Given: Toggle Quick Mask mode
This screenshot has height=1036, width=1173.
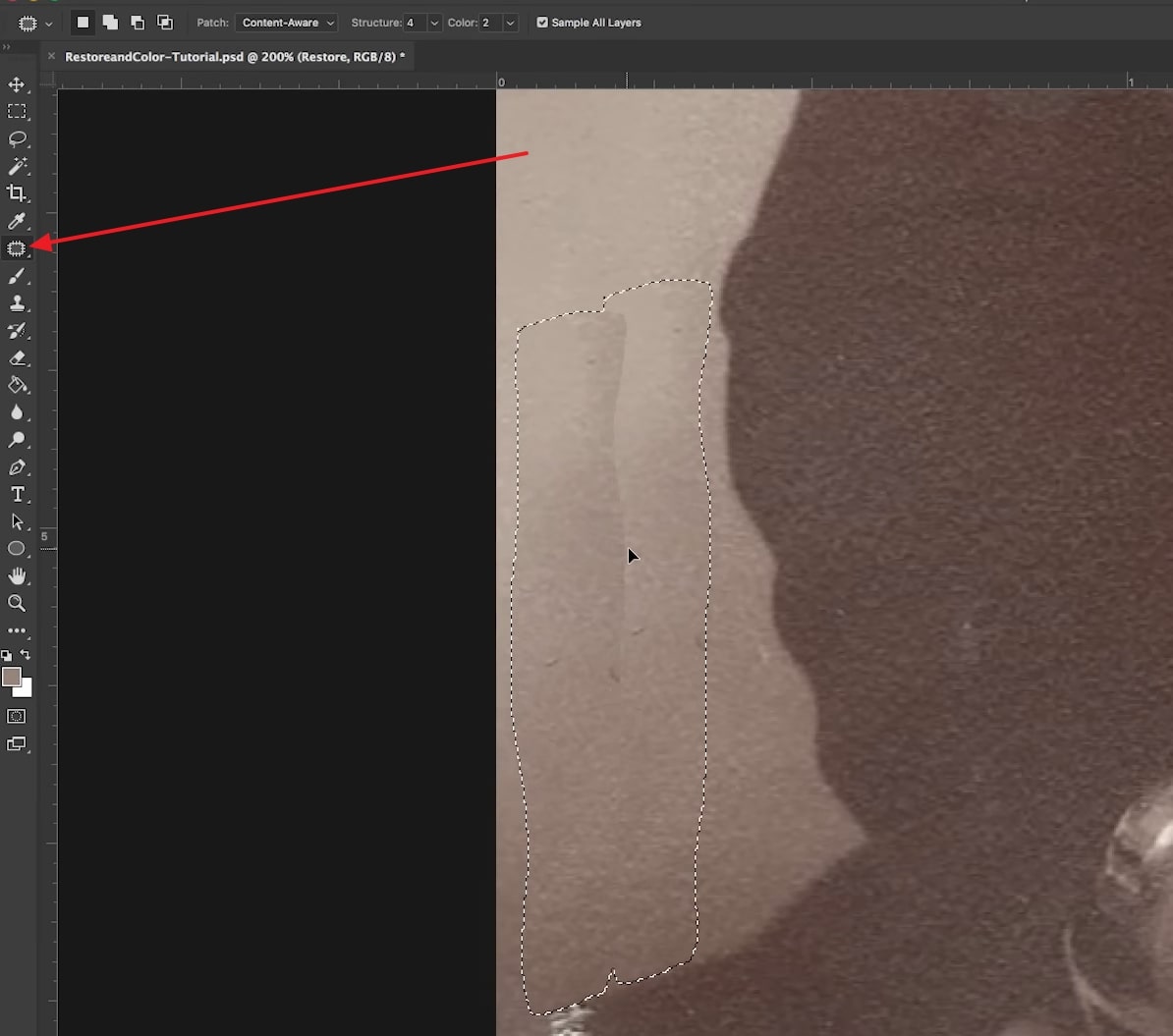Looking at the screenshot, I should coord(17,717).
